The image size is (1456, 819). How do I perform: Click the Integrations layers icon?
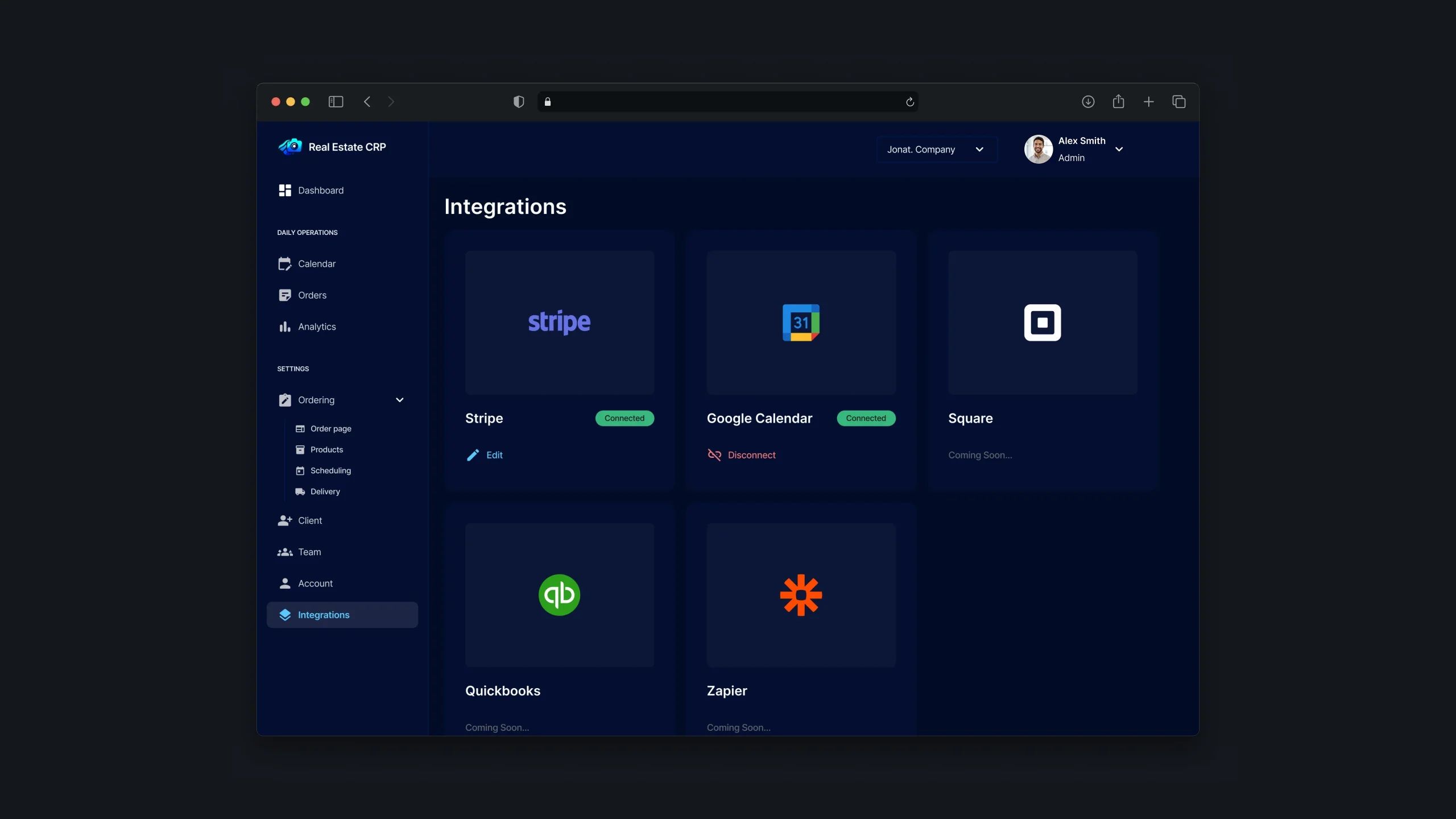coord(285,615)
